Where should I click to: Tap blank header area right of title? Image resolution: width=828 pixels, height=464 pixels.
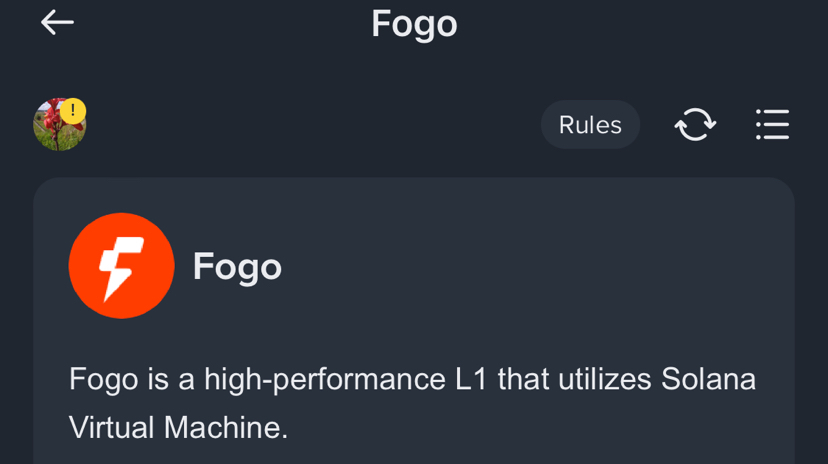coord(640,23)
